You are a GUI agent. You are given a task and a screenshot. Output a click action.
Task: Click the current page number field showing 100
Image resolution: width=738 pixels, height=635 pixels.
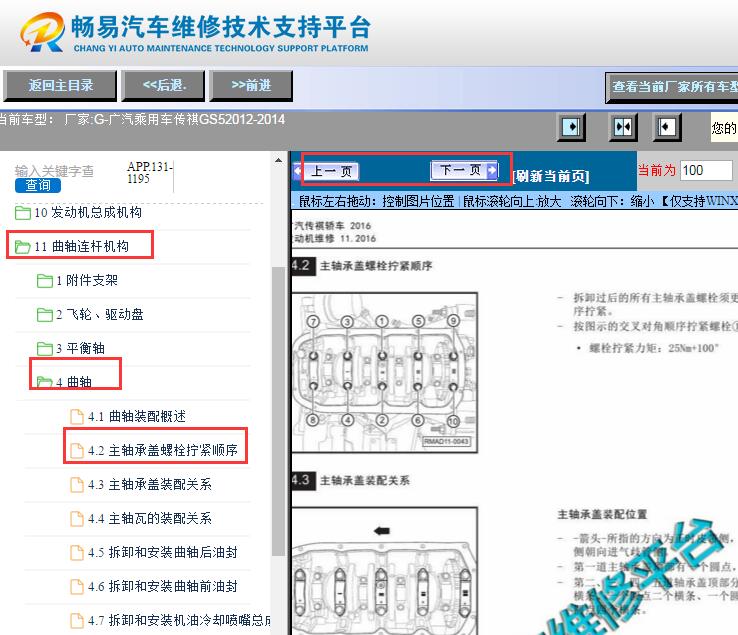[706, 170]
